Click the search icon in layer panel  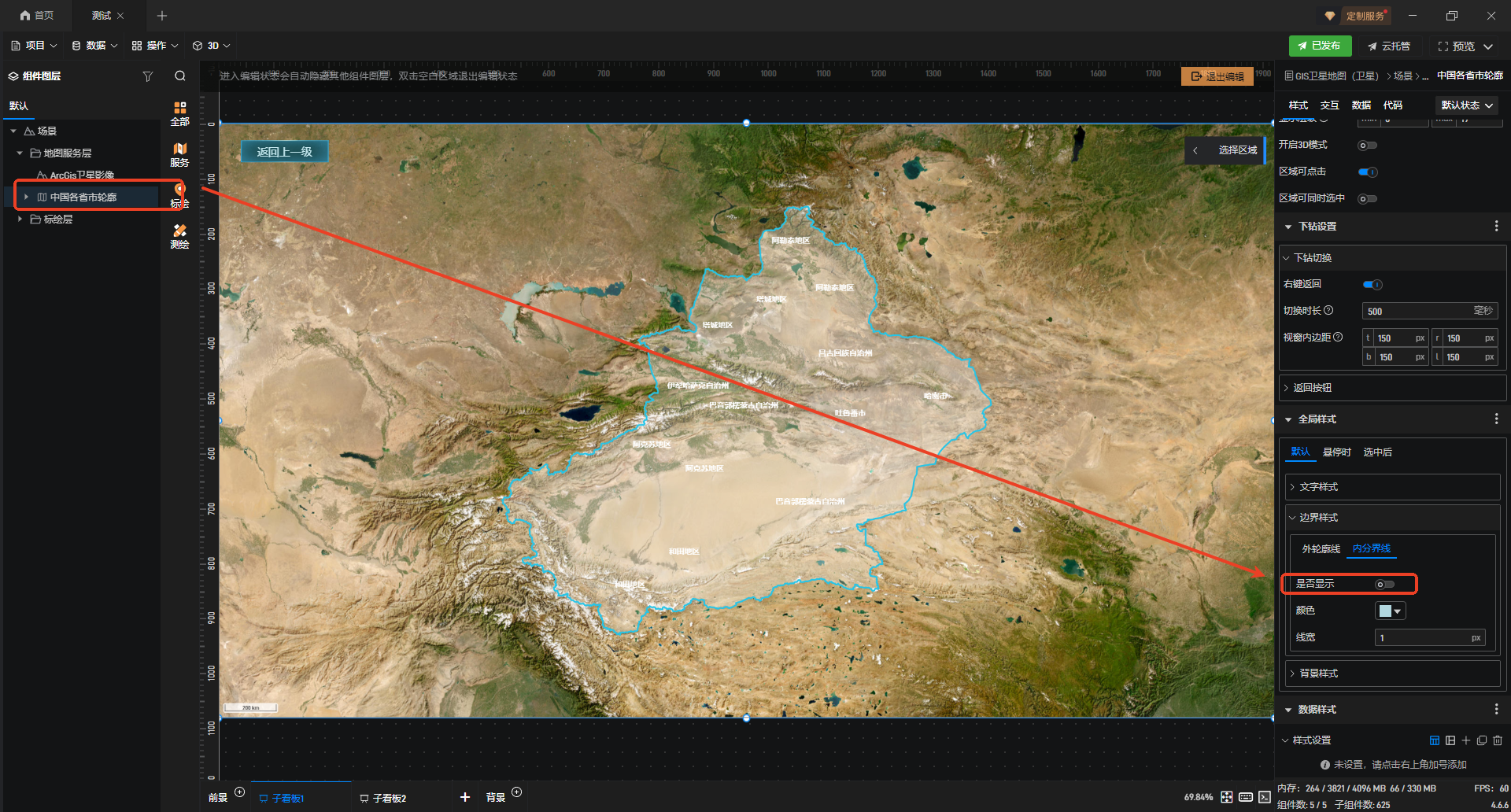pos(180,76)
